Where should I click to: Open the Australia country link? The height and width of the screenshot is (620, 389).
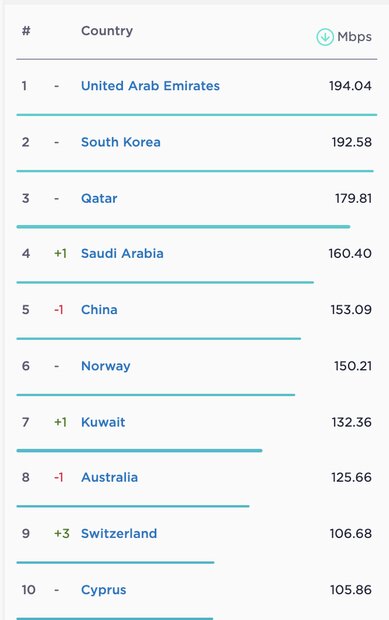(110, 477)
